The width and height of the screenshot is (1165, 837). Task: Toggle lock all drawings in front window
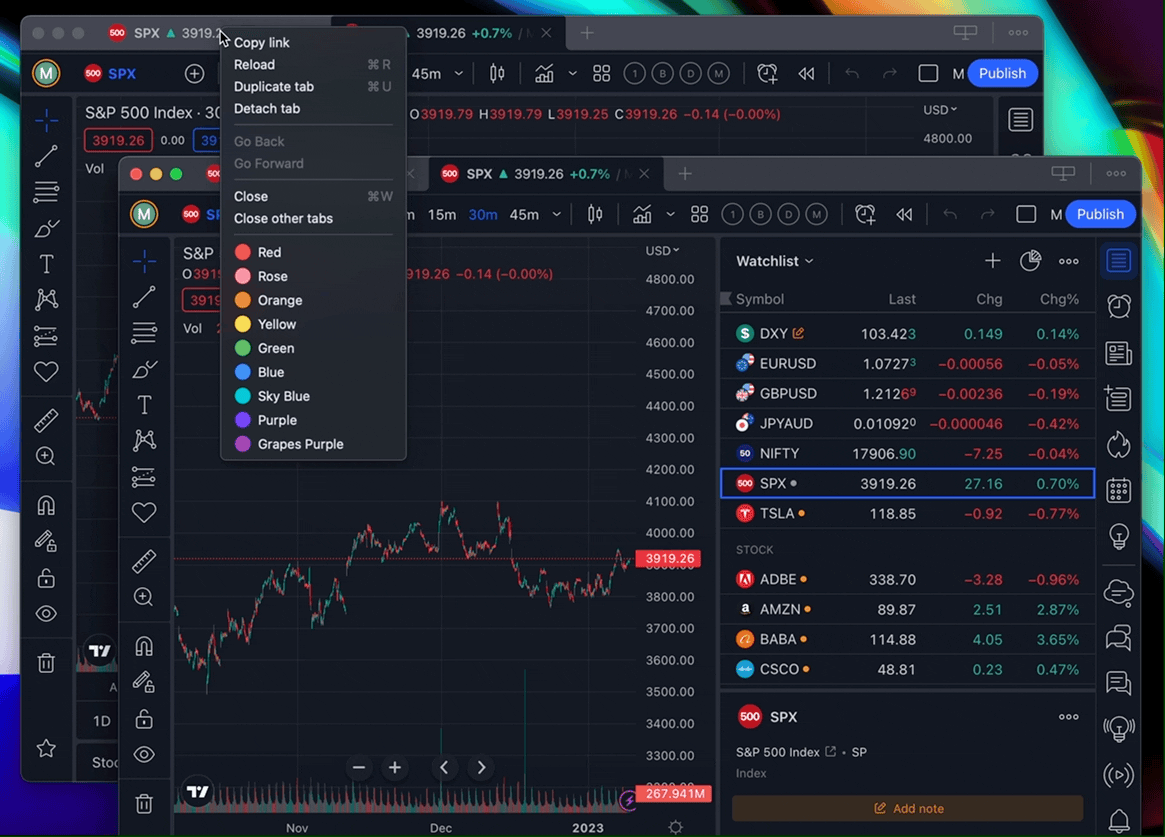[x=144, y=719]
